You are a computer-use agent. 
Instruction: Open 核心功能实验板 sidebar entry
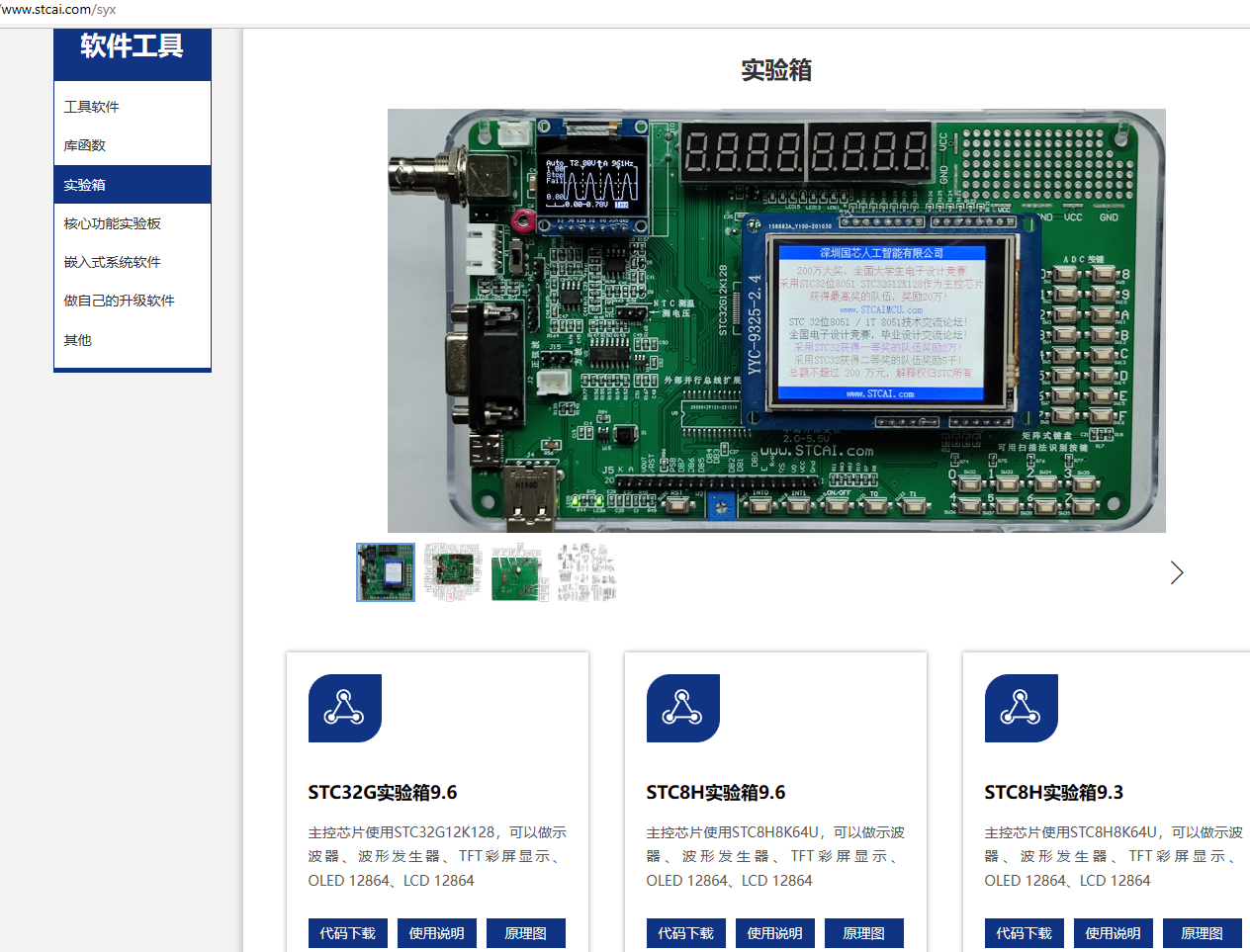[133, 223]
